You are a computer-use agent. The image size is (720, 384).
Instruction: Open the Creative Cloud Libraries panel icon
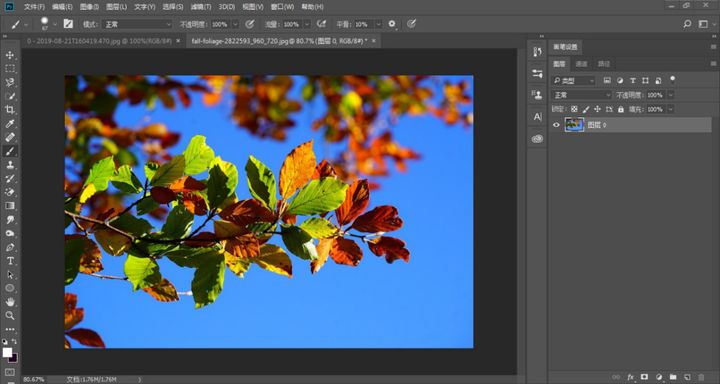point(537,138)
